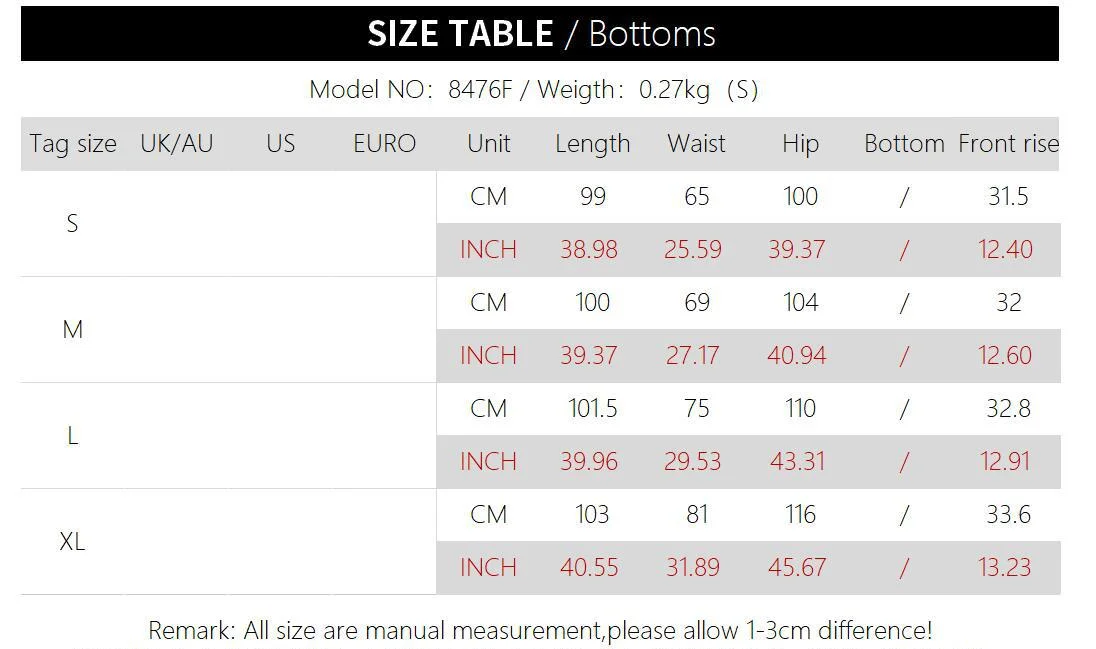Click the Hip column header
This screenshot has width=1096, height=649.
[x=800, y=144]
